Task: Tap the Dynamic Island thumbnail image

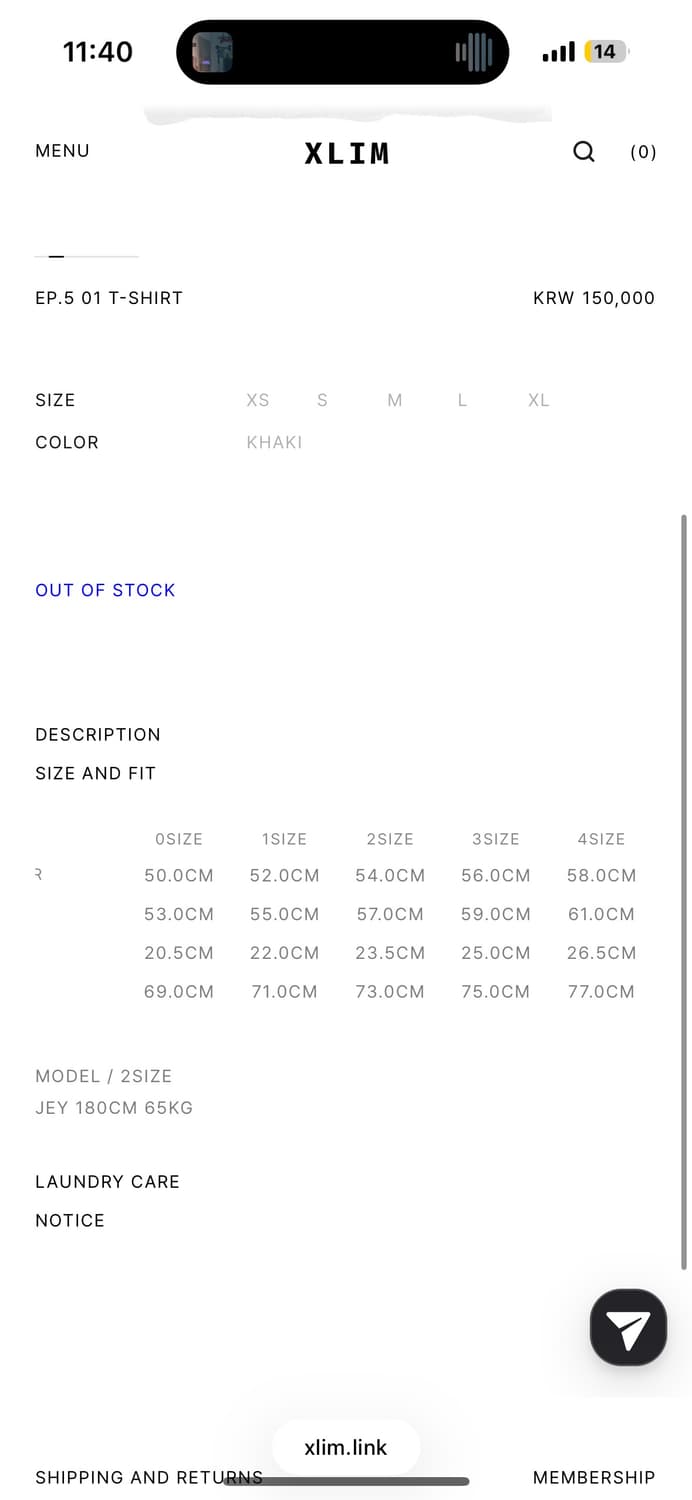Action: (x=213, y=52)
